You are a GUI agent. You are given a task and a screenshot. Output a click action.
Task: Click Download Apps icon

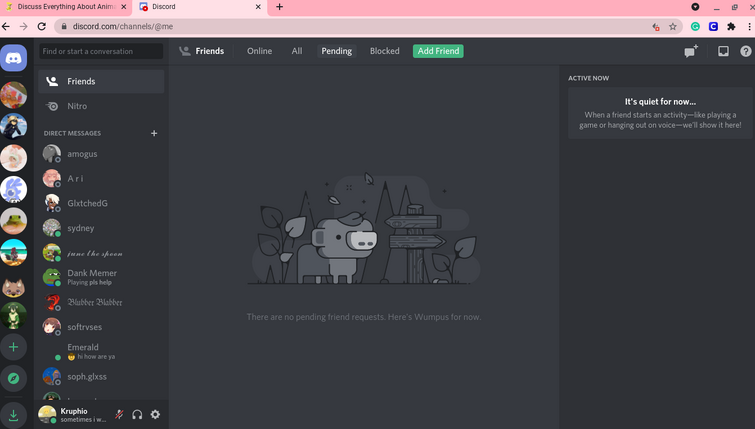click(x=13, y=415)
